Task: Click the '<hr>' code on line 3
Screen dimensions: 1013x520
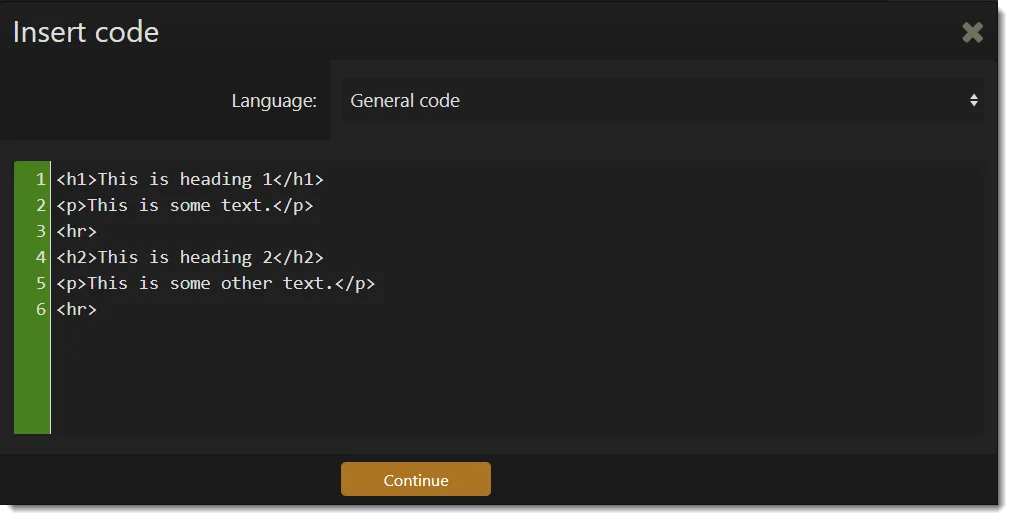Action: tap(76, 231)
